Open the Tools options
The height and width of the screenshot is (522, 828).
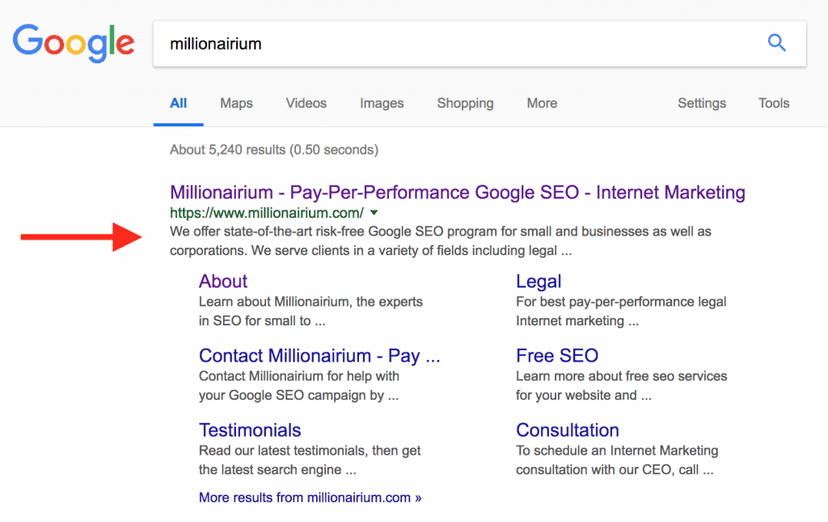click(x=773, y=103)
